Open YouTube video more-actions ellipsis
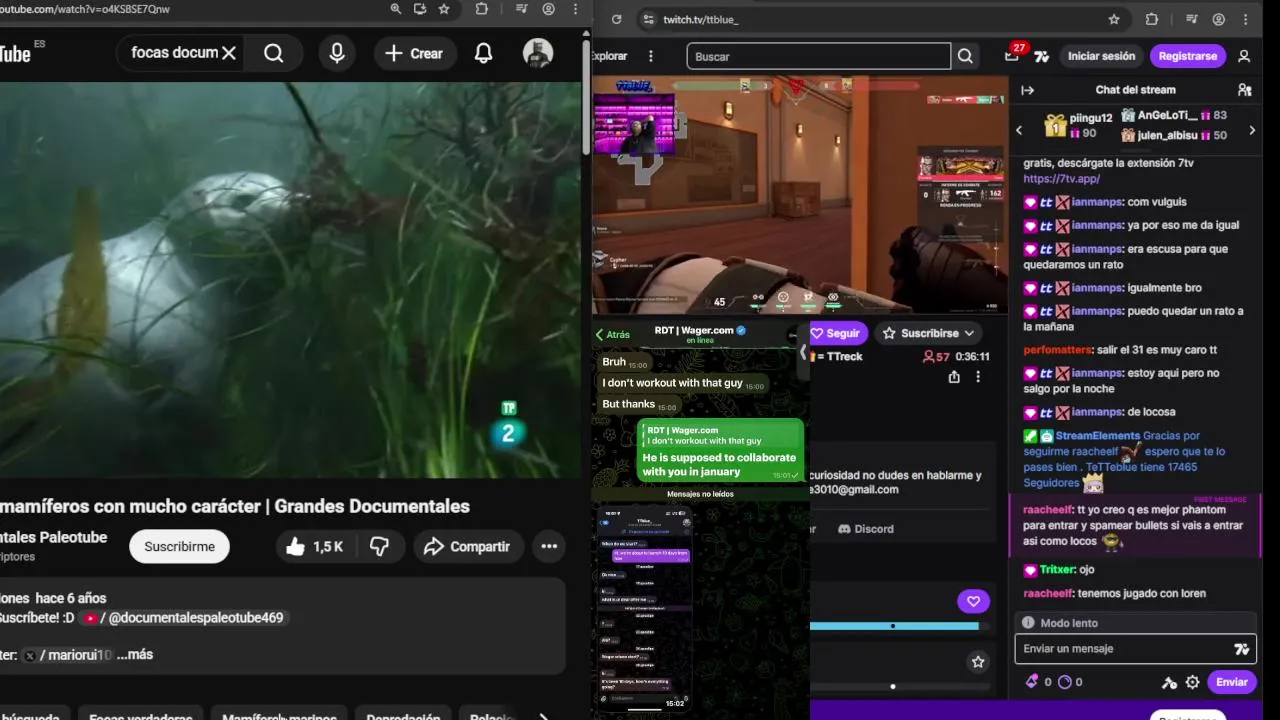This screenshot has width=1280, height=720. pos(549,546)
